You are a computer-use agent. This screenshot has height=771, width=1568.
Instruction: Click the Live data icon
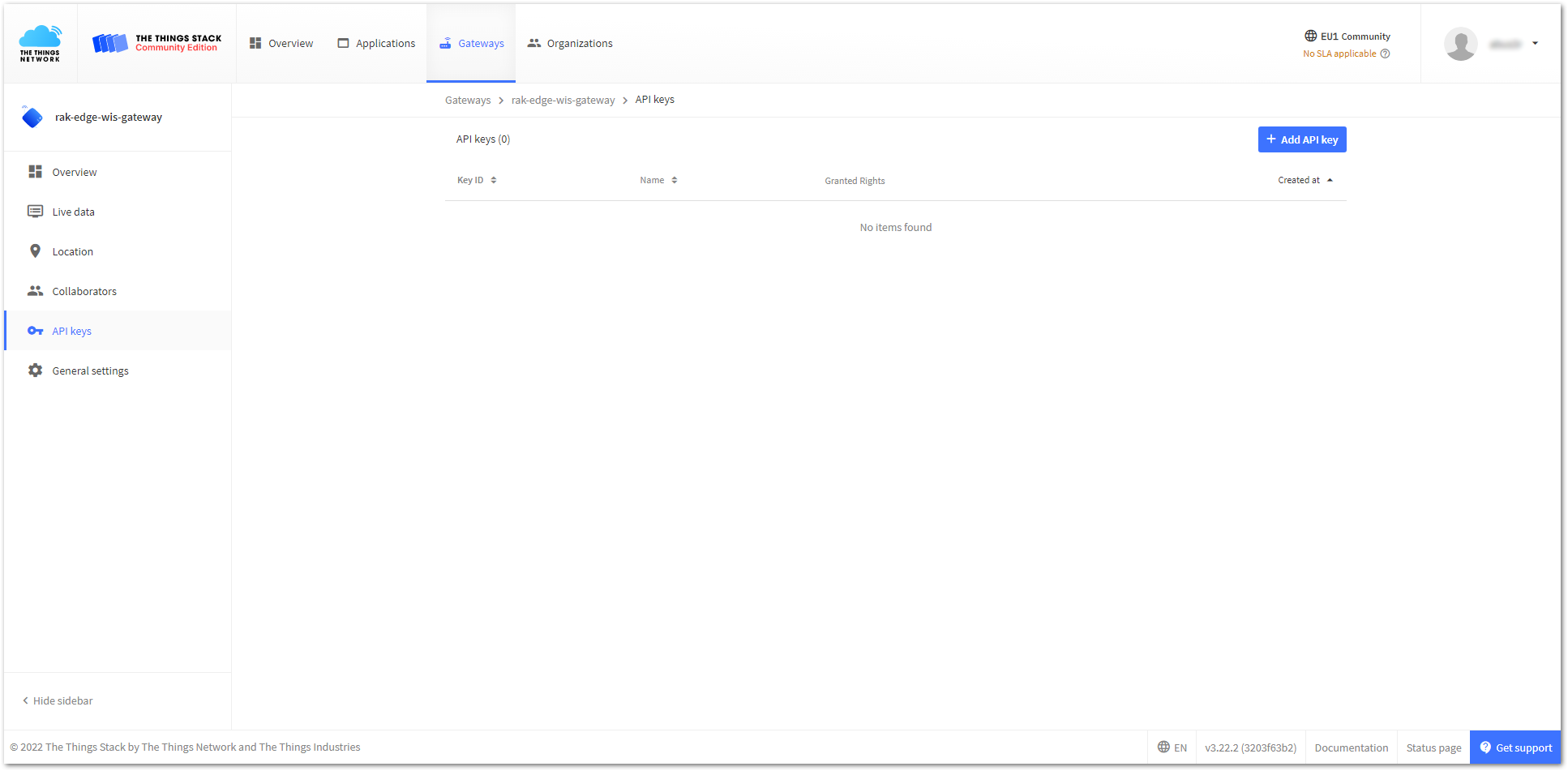click(35, 212)
